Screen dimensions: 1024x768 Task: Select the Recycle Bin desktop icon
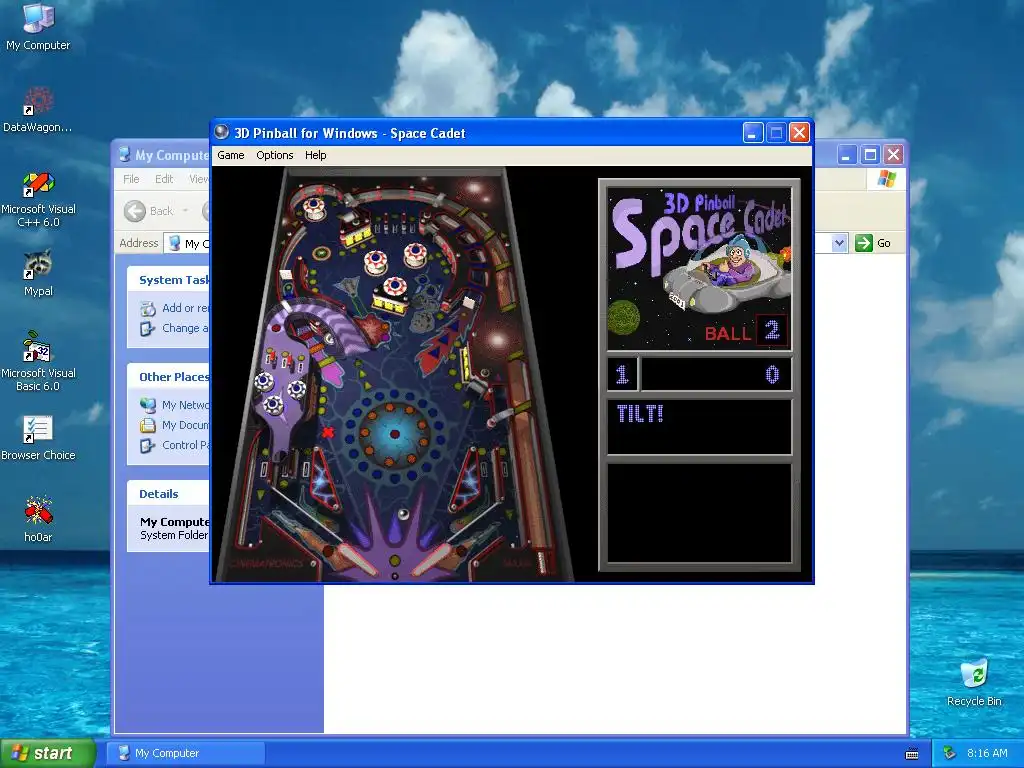pos(974,684)
